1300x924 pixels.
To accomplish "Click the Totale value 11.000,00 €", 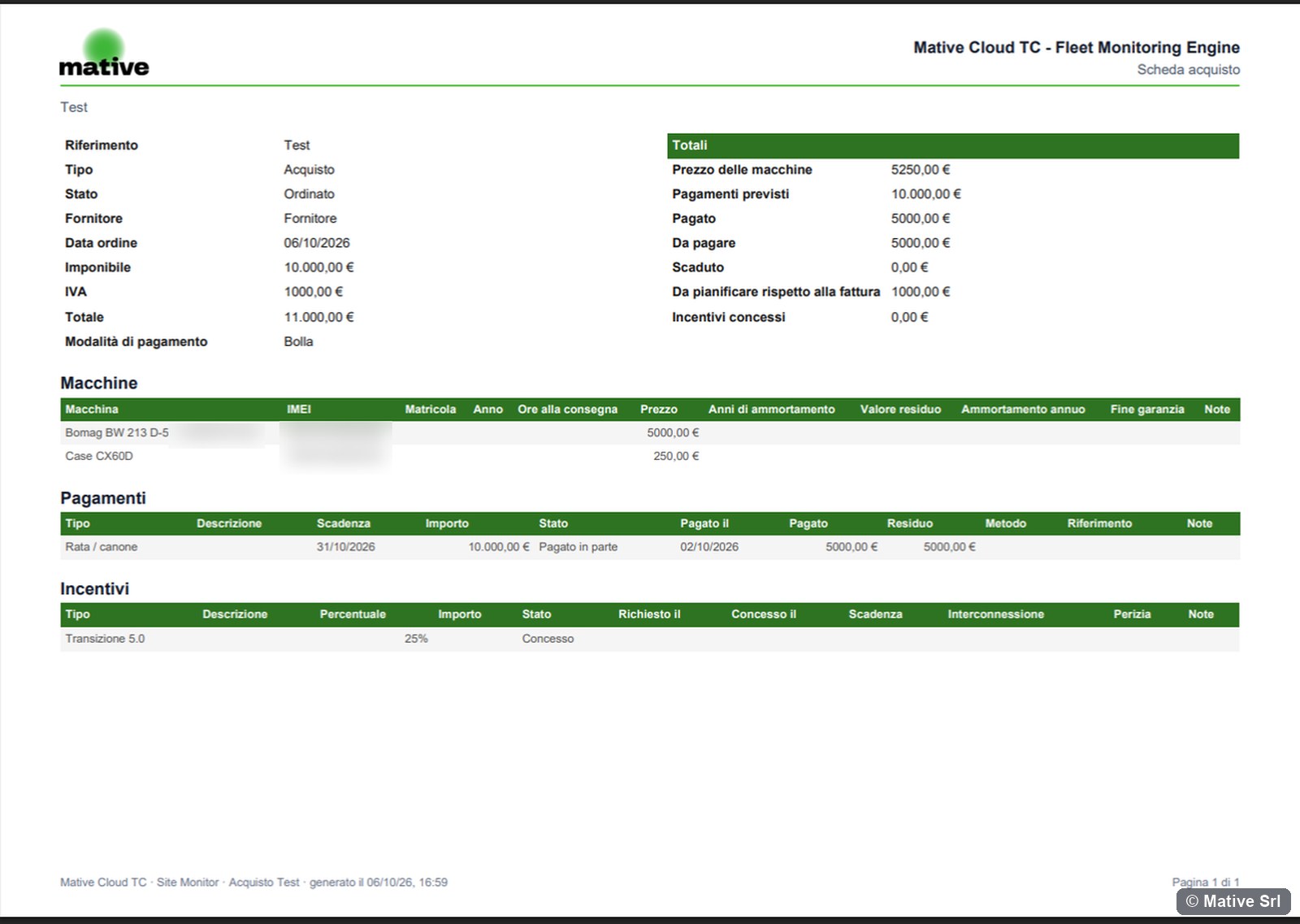I will click(x=318, y=317).
